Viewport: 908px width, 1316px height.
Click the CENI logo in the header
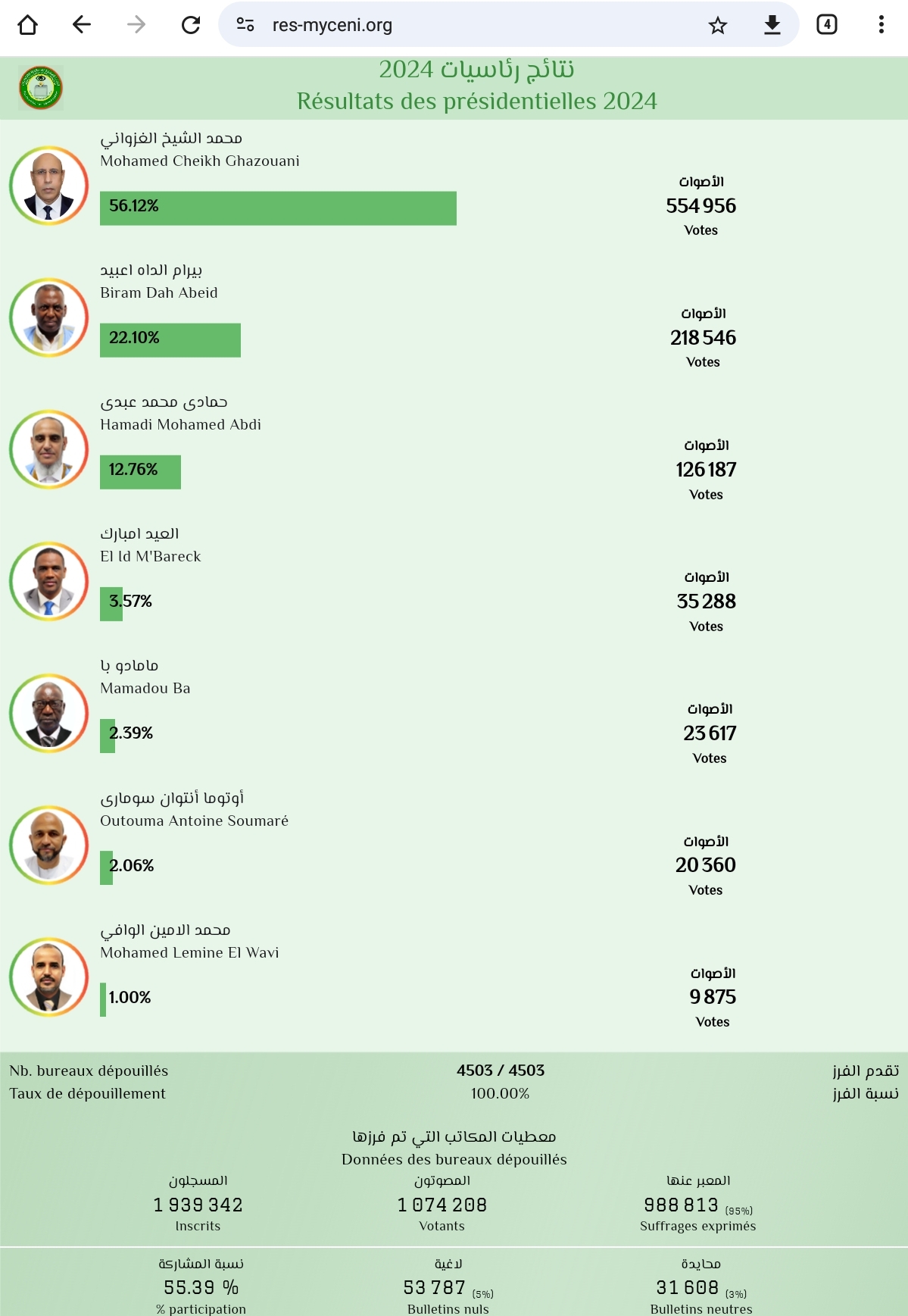click(x=41, y=87)
